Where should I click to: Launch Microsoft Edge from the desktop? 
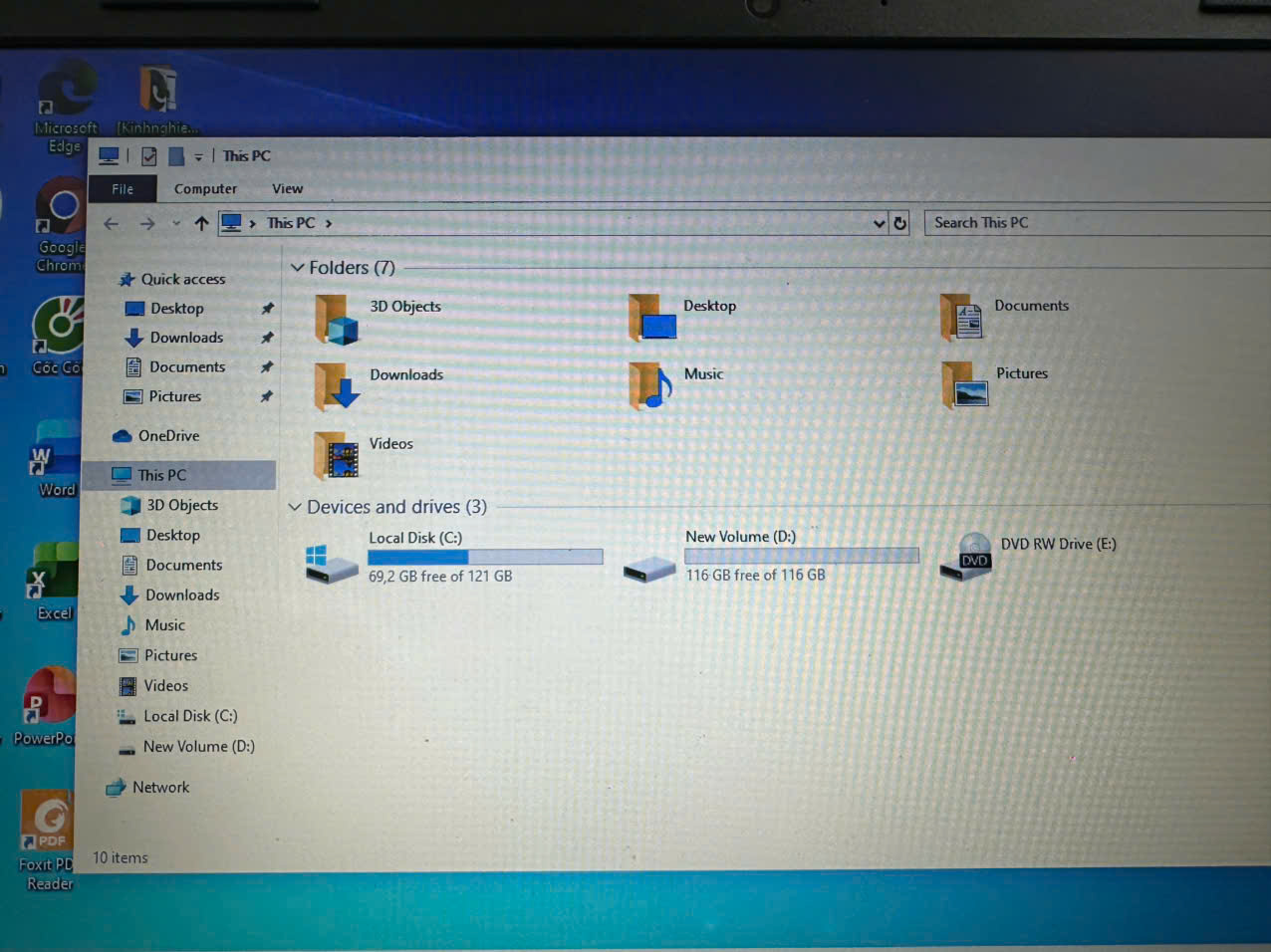(66, 107)
